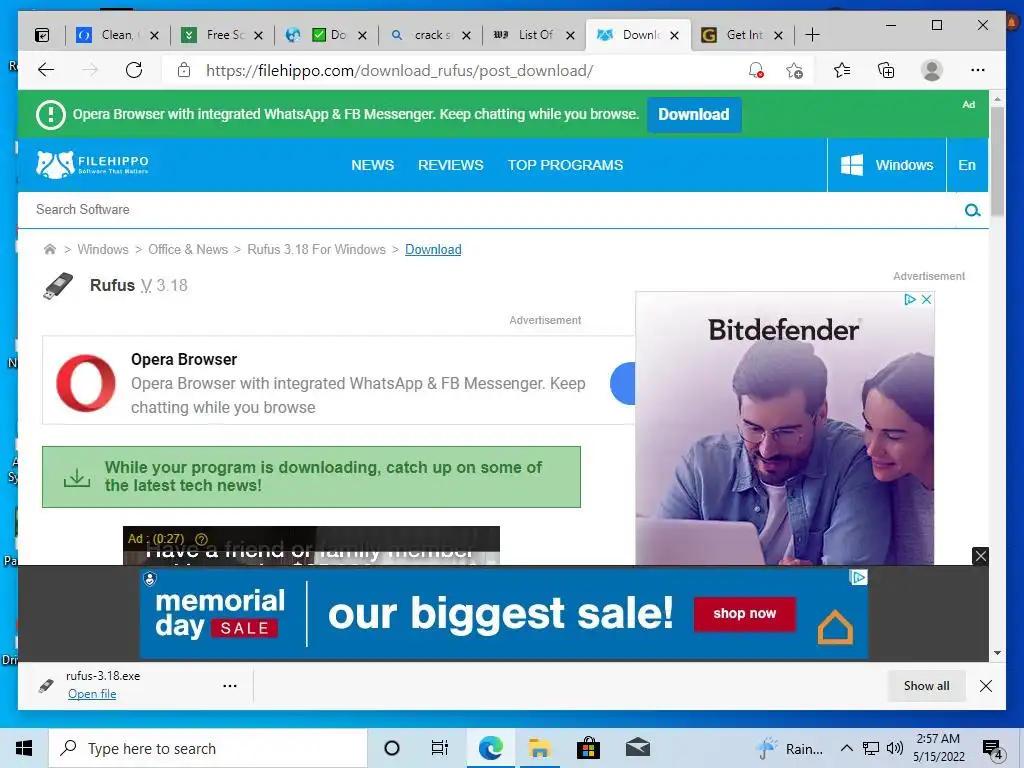This screenshot has height=768, width=1024.
Task: Click shop now on memorial day ad
Action: point(744,614)
